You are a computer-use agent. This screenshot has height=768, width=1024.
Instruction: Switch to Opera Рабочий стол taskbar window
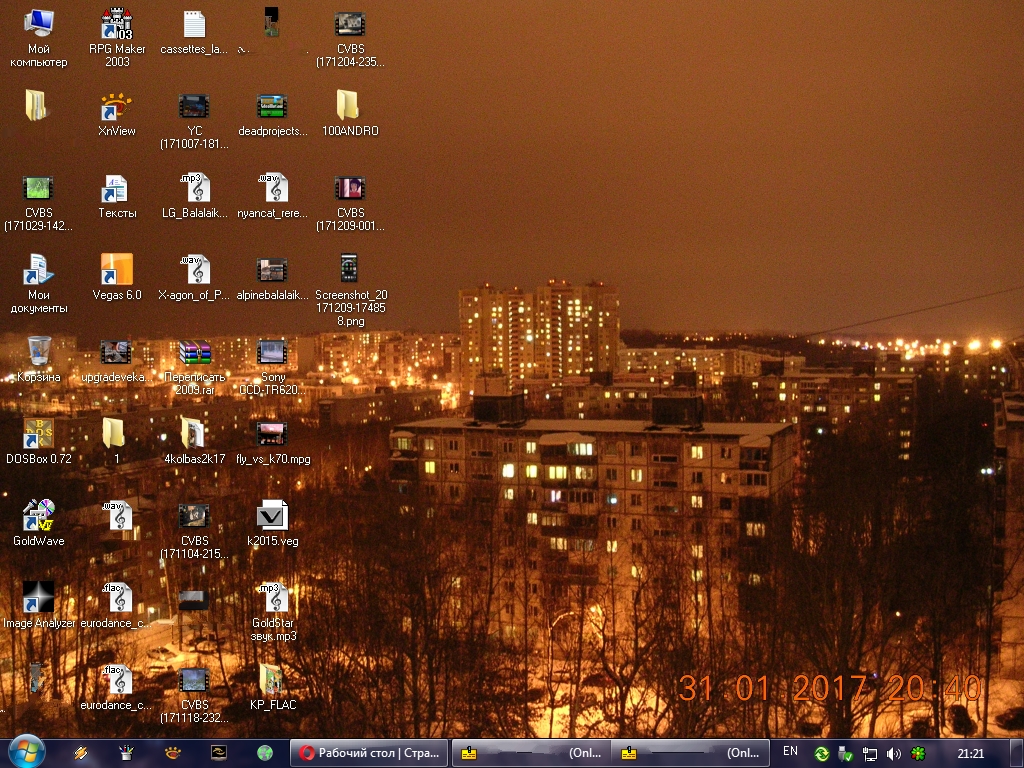(x=369, y=753)
